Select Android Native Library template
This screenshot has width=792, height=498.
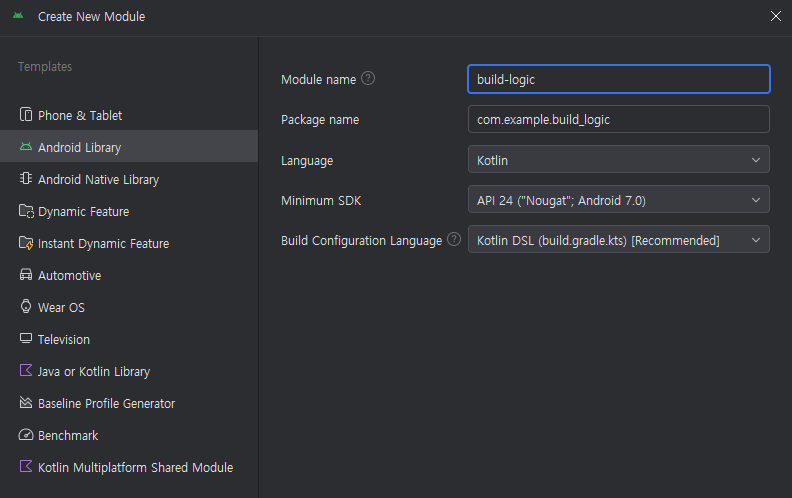click(129, 179)
